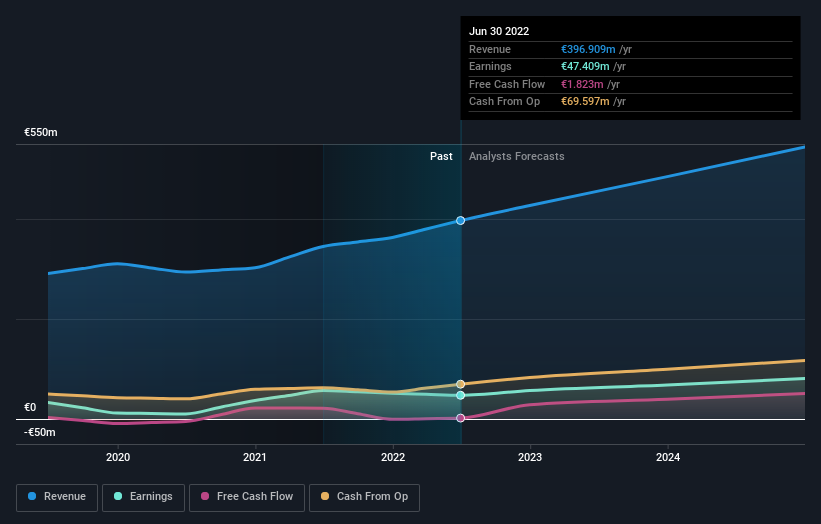Viewport: 821px width, 524px height.
Task: Click the 2024 x-axis label
Action: (x=668, y=457)
